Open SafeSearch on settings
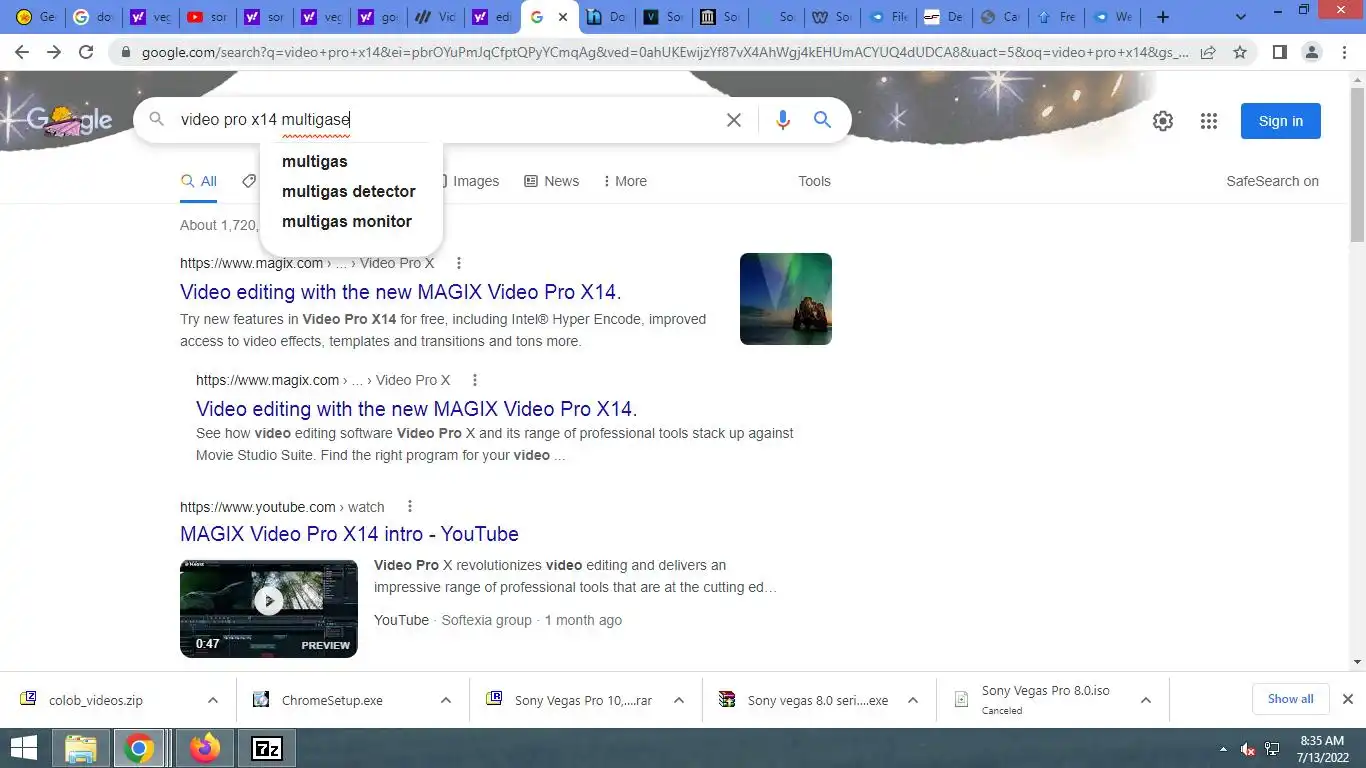Screen dimensions: 1366x768 coord(1272,181)
